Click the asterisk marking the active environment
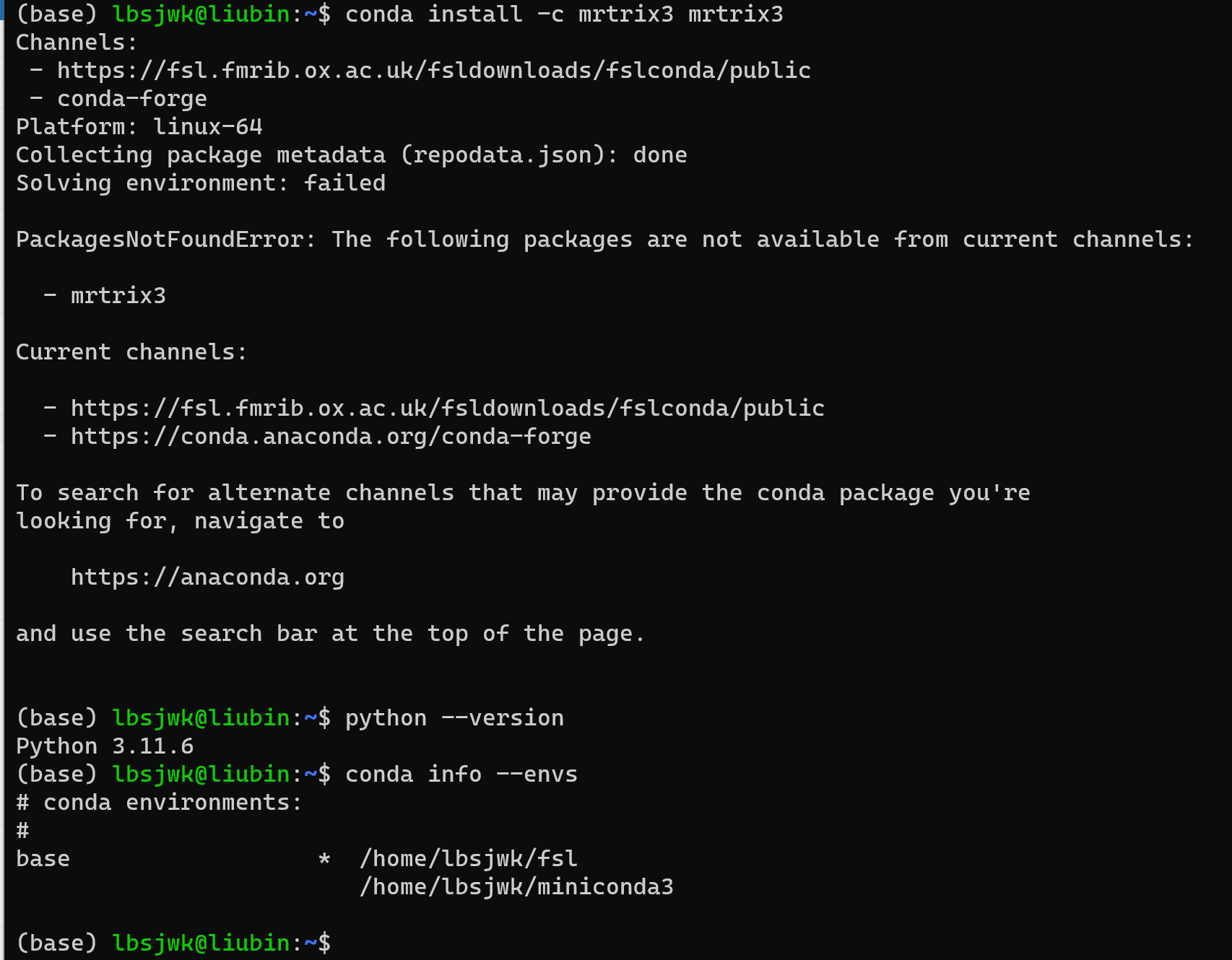The height and width of the screenshot is (960, 1232). tap(324, 859)
